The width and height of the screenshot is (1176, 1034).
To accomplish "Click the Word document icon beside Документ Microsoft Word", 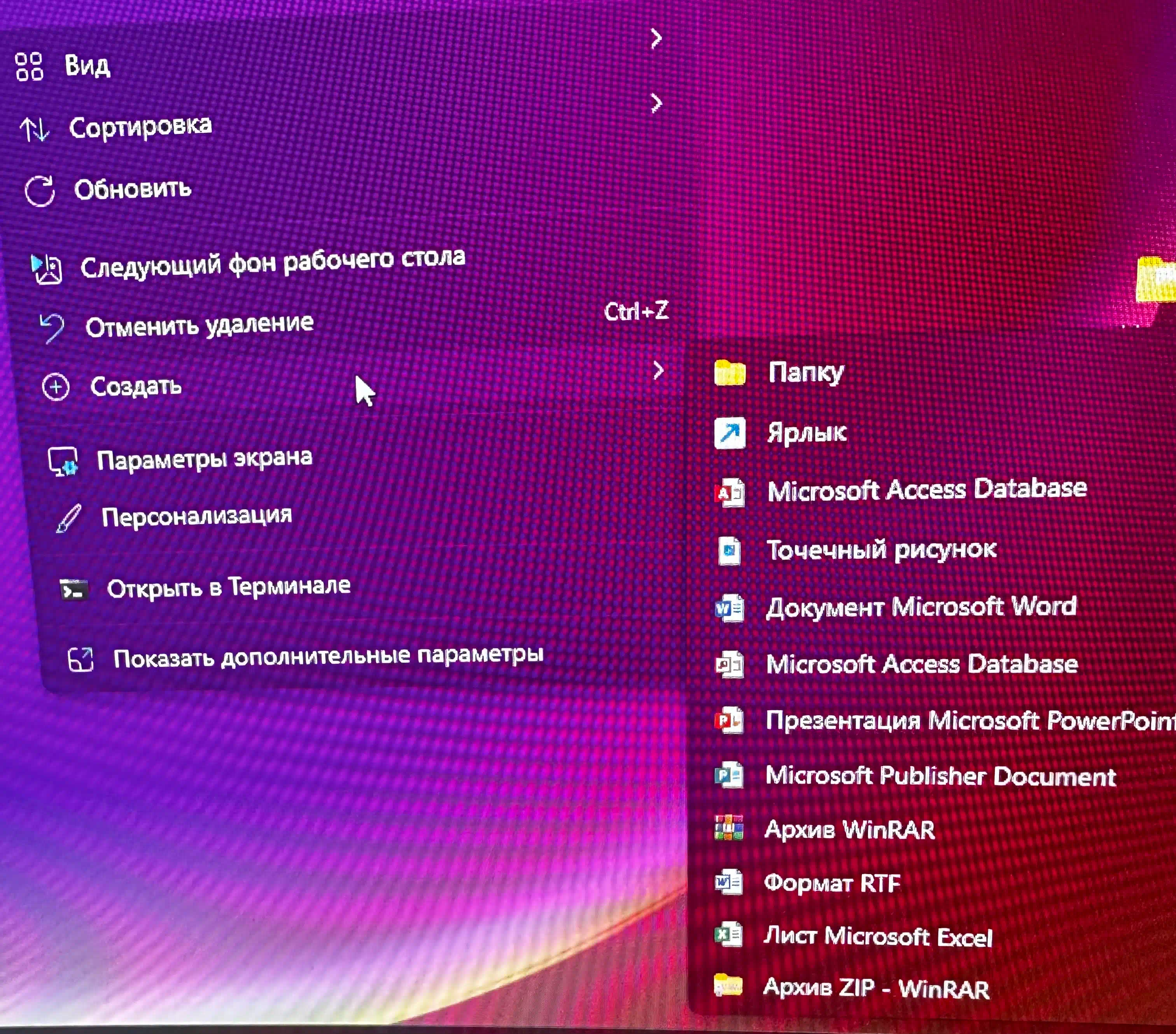I will 730,608.
